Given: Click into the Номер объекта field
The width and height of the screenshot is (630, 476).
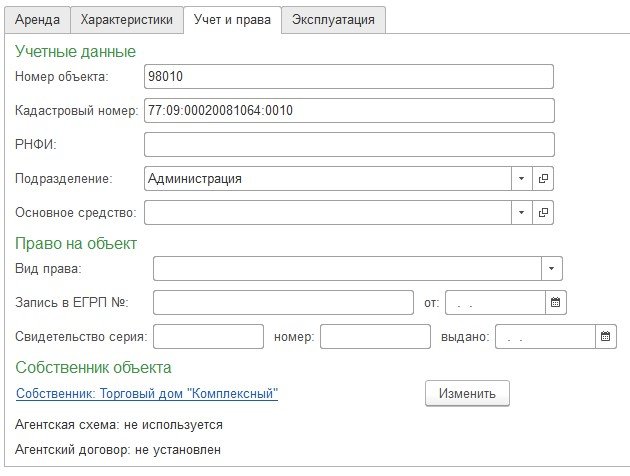Looking at the screenshot, I should click(348, 77).
